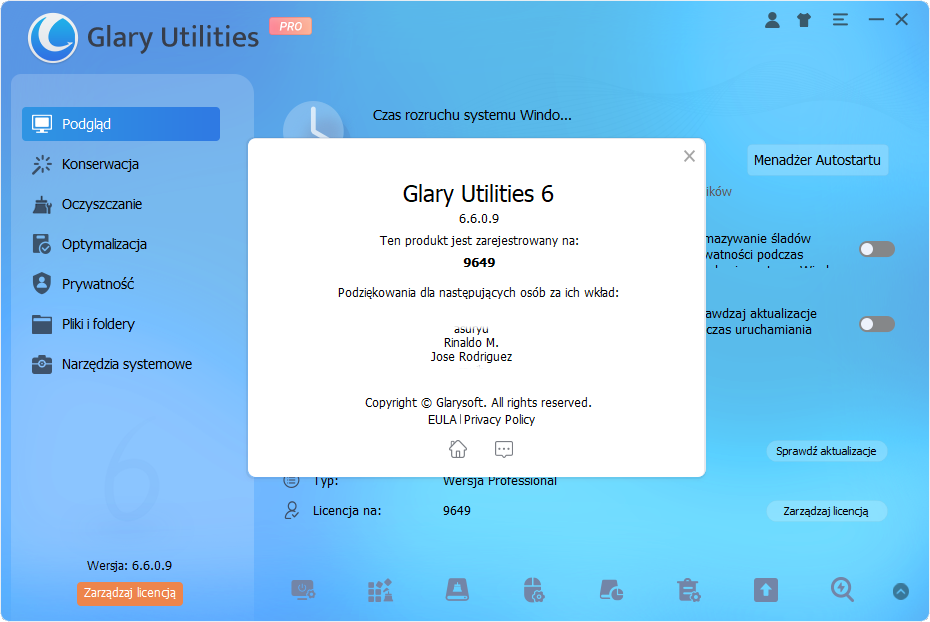Click the Konserwacja sparkle icon
The image size is (930, 622).
pos(42,164)
